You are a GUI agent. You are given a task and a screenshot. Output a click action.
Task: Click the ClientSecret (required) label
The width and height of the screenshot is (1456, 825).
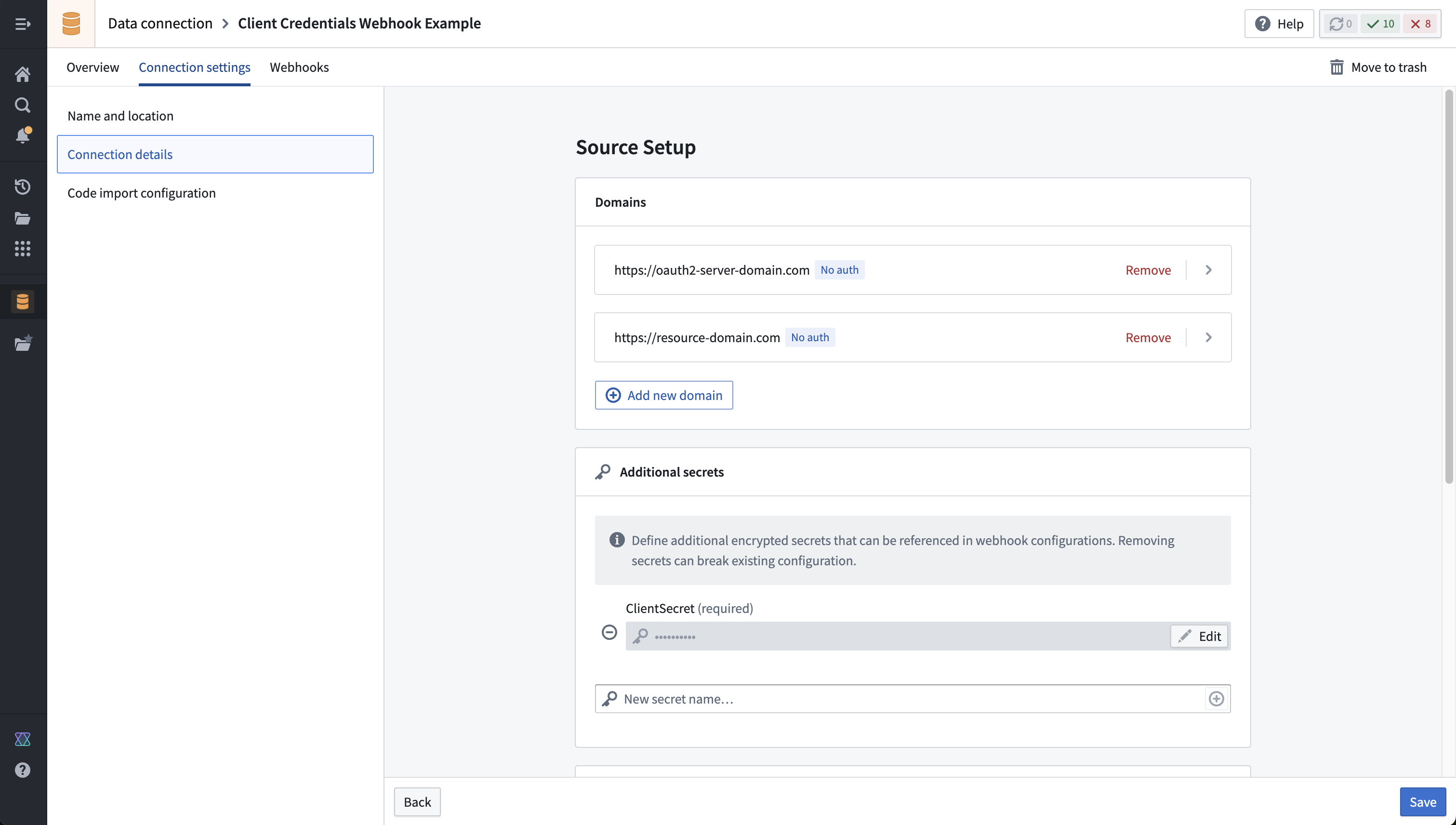click(689, 609)
